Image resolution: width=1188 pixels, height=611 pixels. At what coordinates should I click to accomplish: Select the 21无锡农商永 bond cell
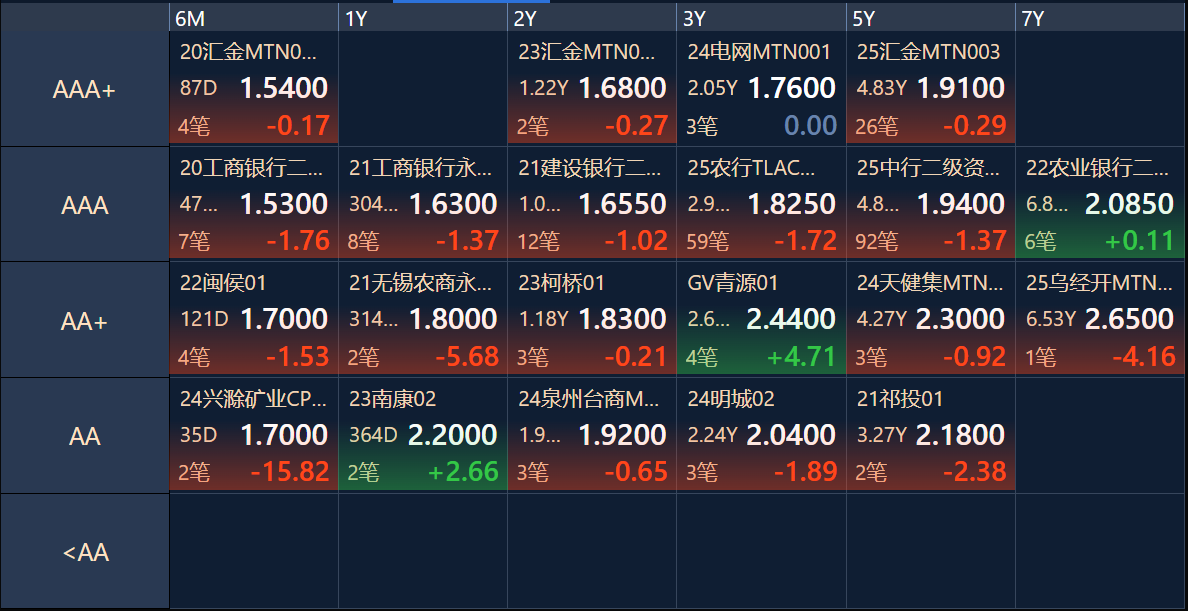point(423,319)
